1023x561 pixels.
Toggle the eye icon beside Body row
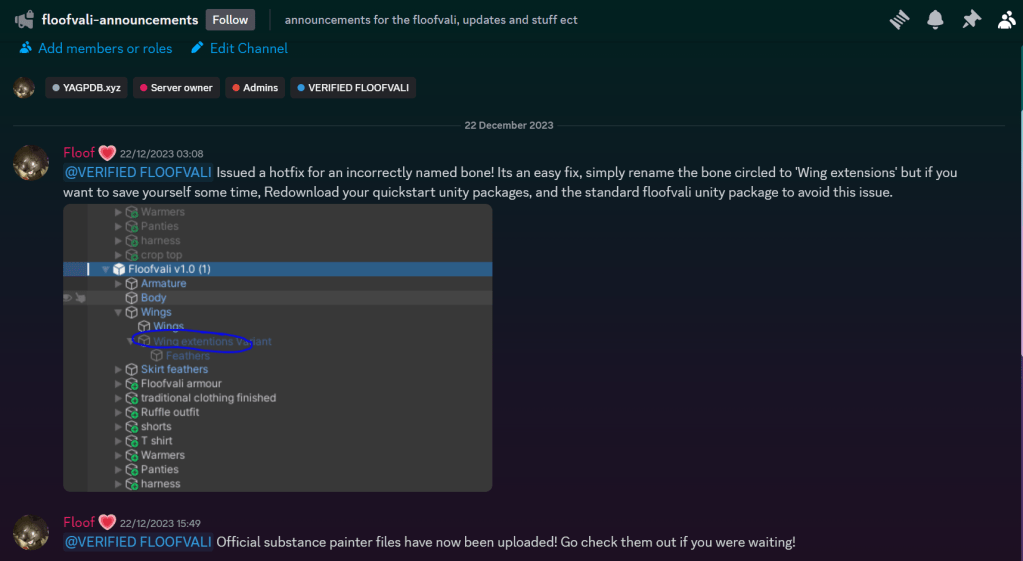coord(68,298)
